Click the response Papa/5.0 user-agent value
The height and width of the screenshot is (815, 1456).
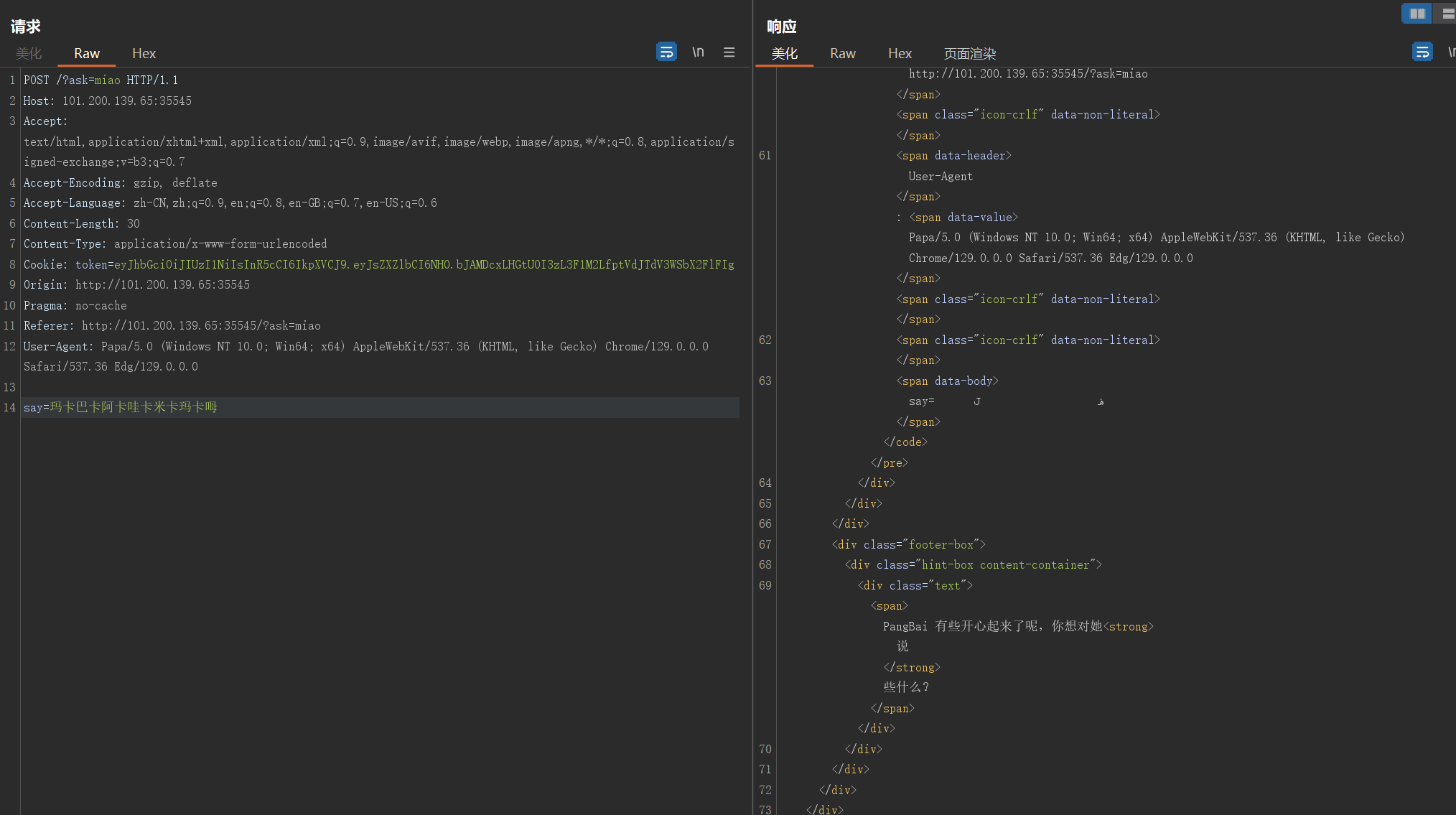click(x=1156, y=247)
